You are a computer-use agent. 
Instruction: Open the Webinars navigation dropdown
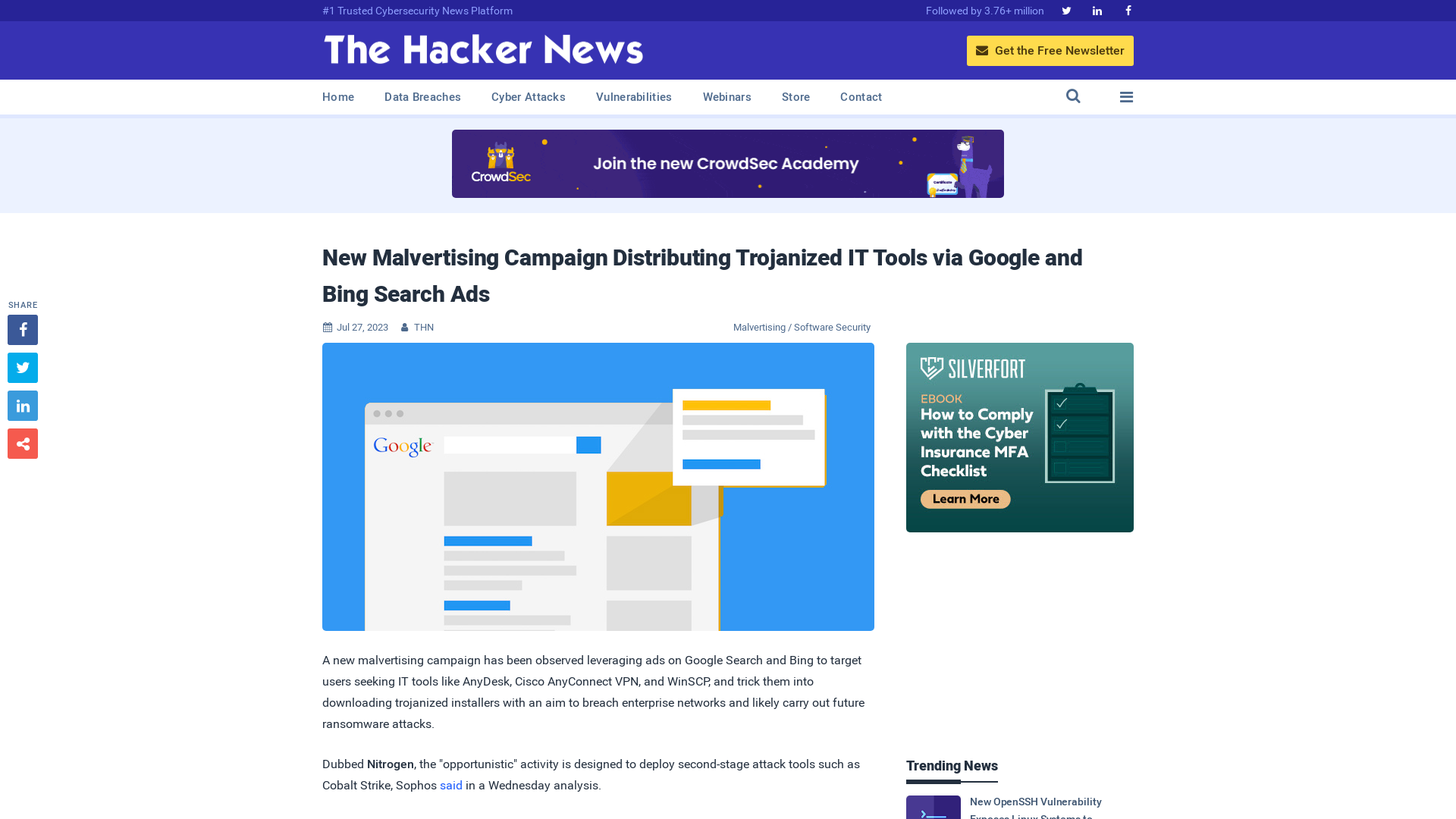[727, 96]
